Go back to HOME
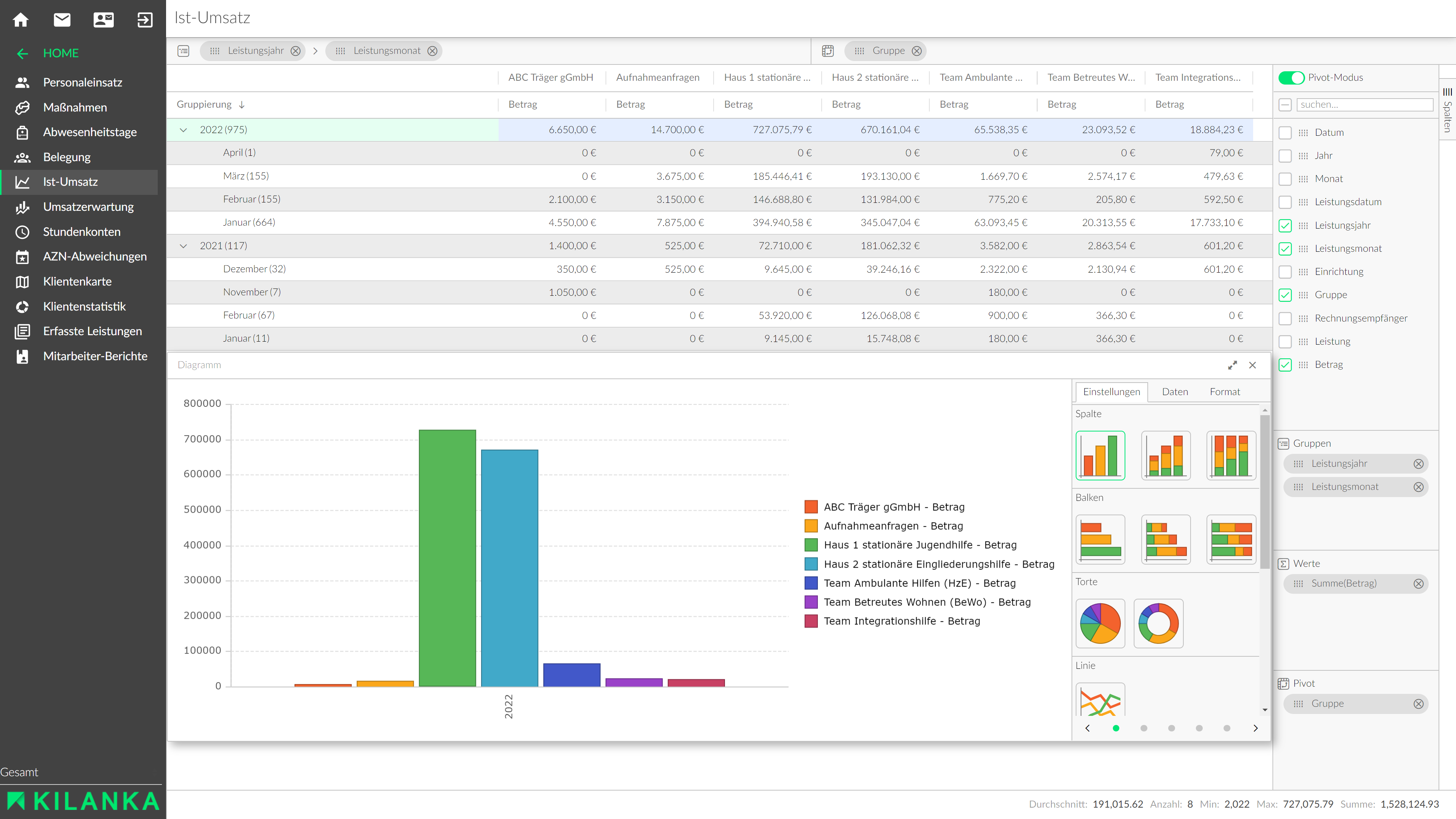Viewport: 1456px width, 819px height. pos(61,53)
